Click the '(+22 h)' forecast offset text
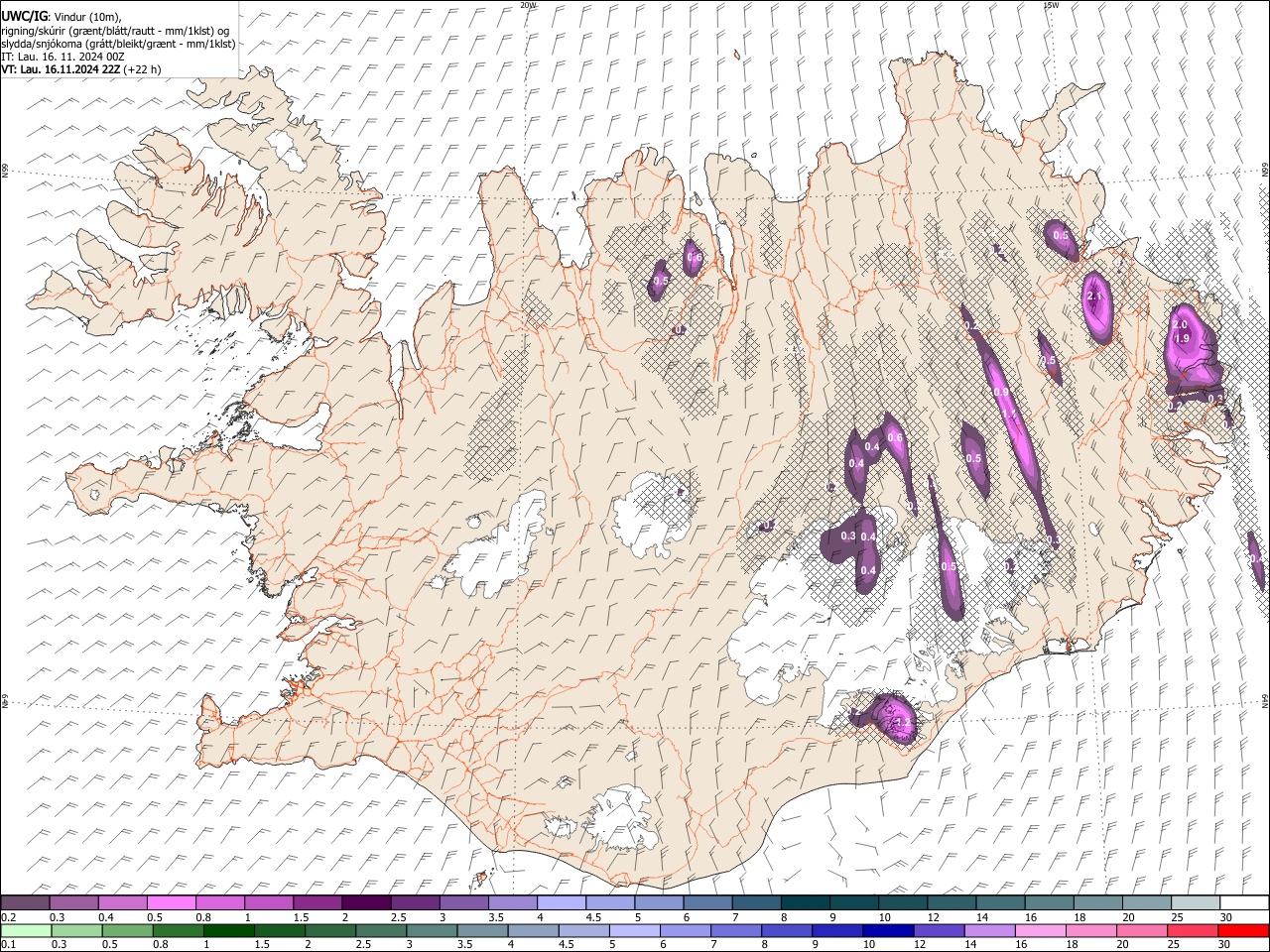1270x952 pixels. 143,69
